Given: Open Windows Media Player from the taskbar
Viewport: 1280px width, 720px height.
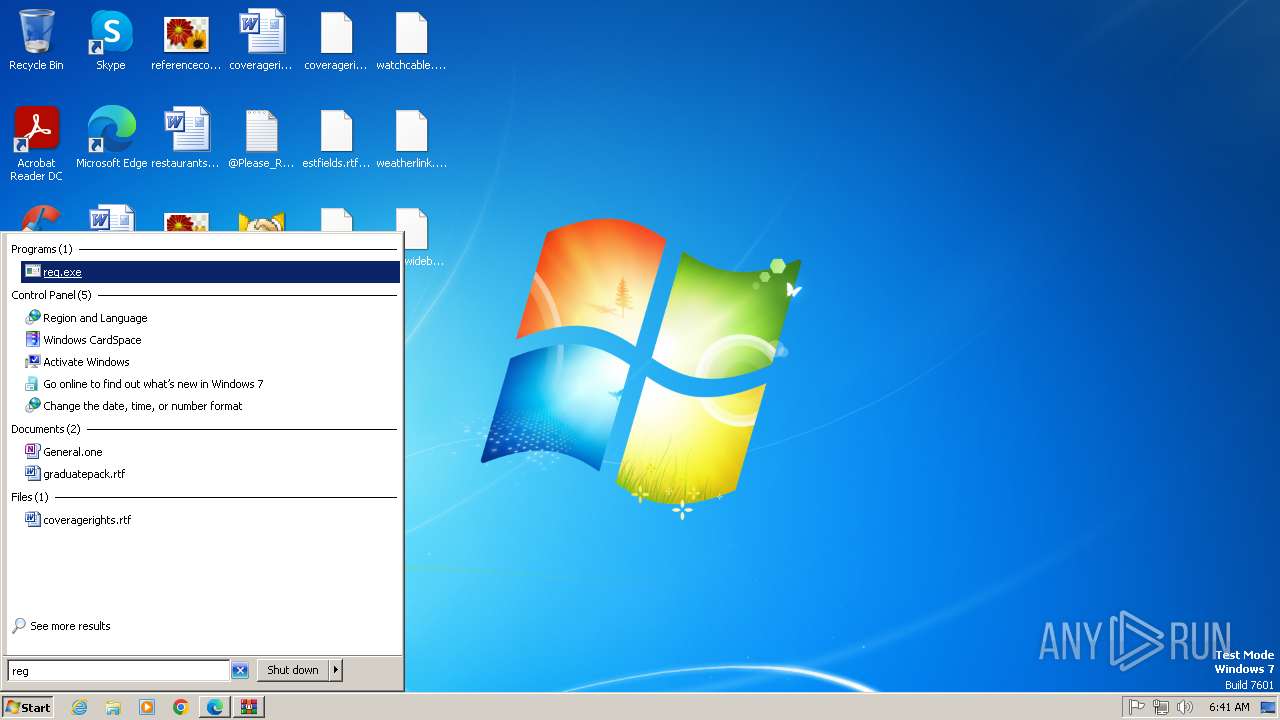Looking at the screenshot, I should (147, 707).
